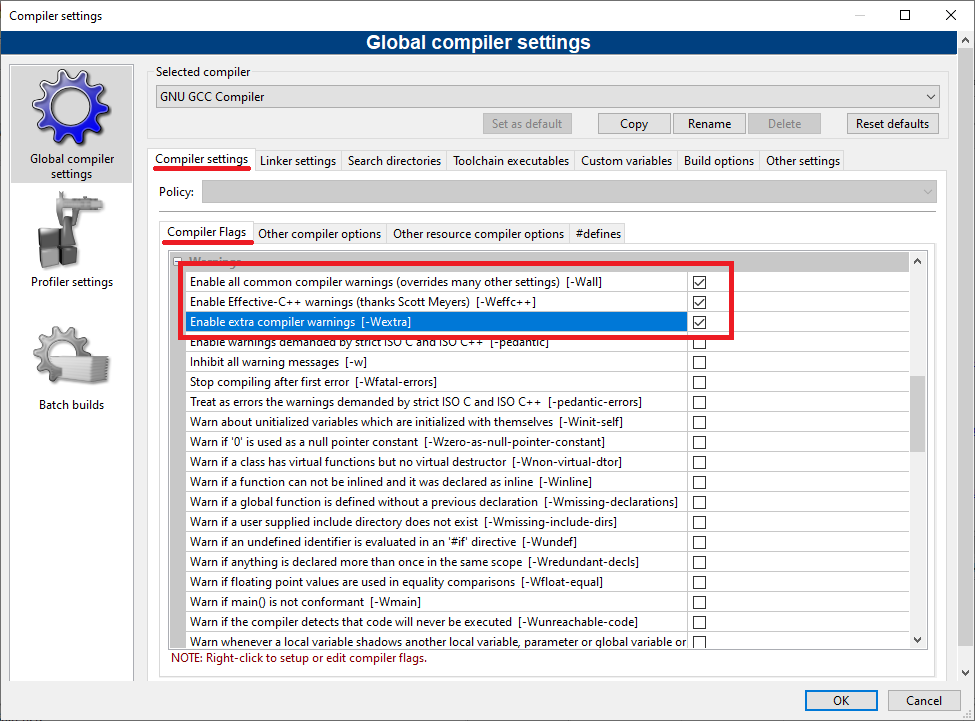Confirm with the OK button
Viewport: 975px width, 721px height.
coord(841,700)
